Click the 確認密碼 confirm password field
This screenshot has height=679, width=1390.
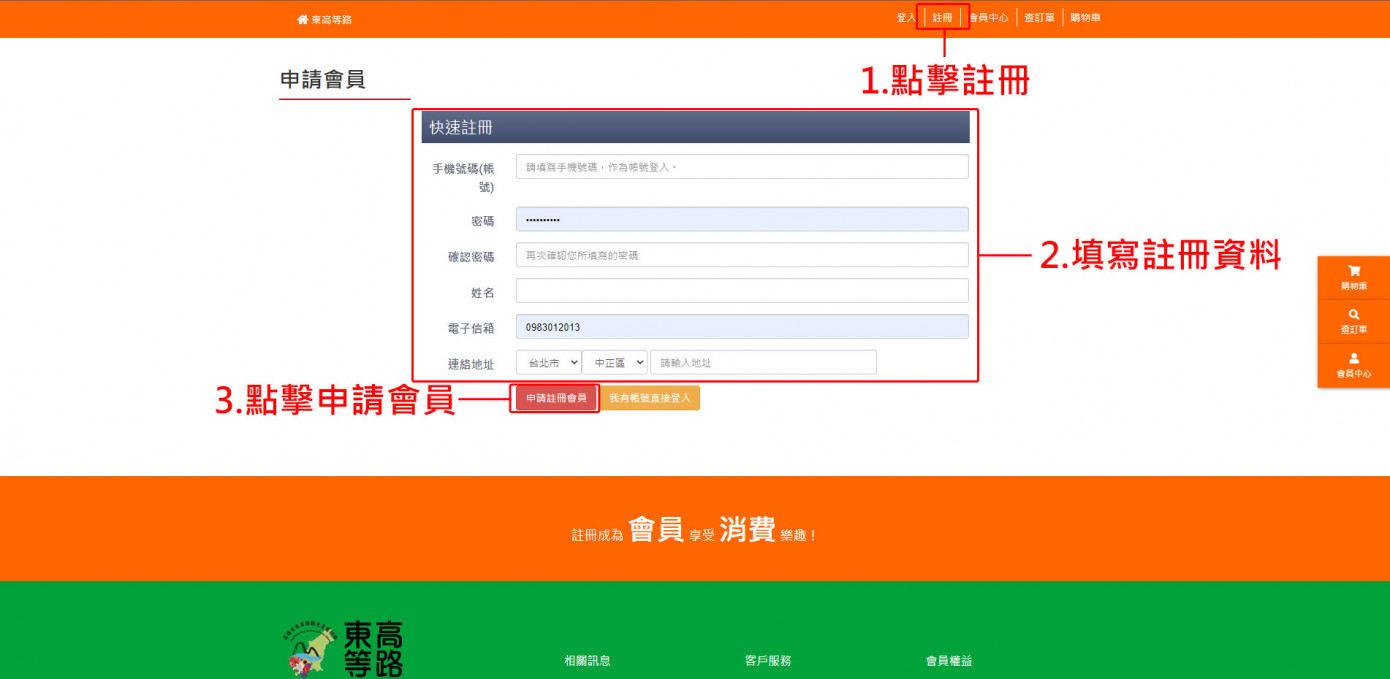742,255
